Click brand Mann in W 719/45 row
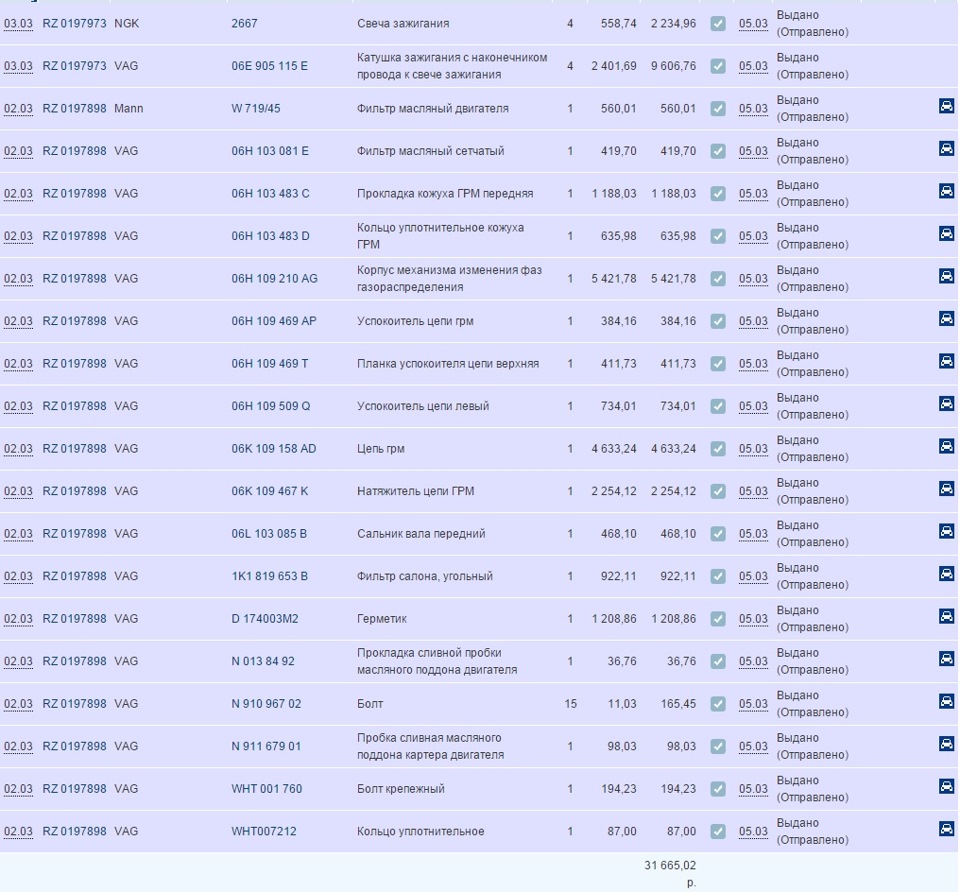The height and width of the screenshot is (892, 960). pos(129,109)
